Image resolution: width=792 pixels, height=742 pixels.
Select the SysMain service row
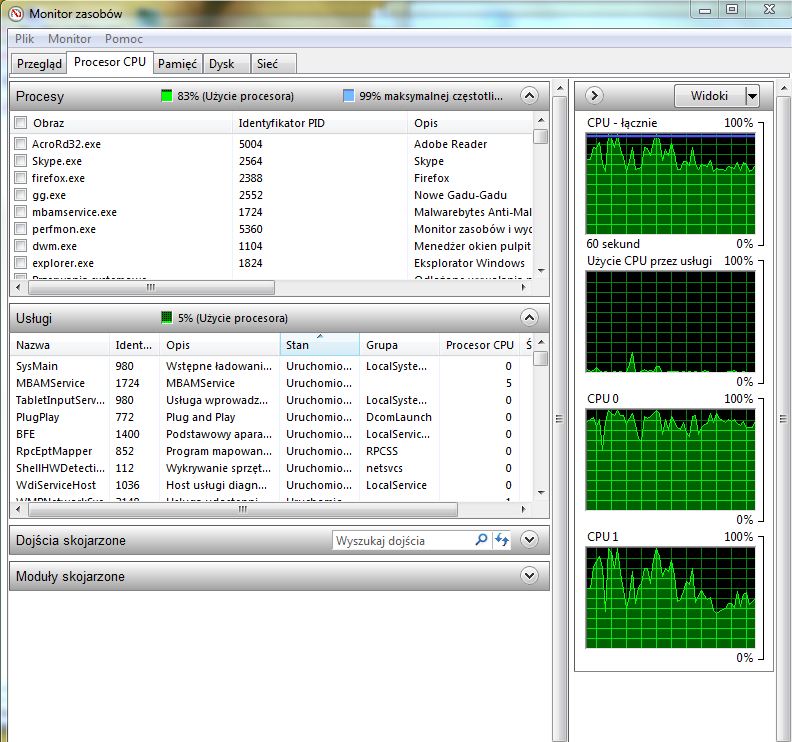point(272,366)
